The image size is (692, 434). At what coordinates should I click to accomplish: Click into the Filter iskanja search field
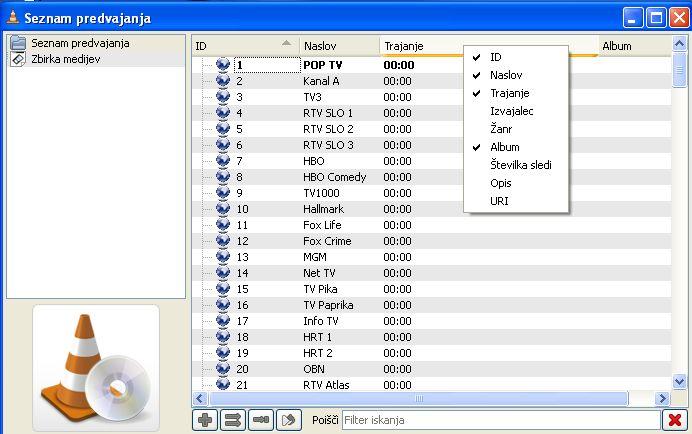tap(500, 420)
